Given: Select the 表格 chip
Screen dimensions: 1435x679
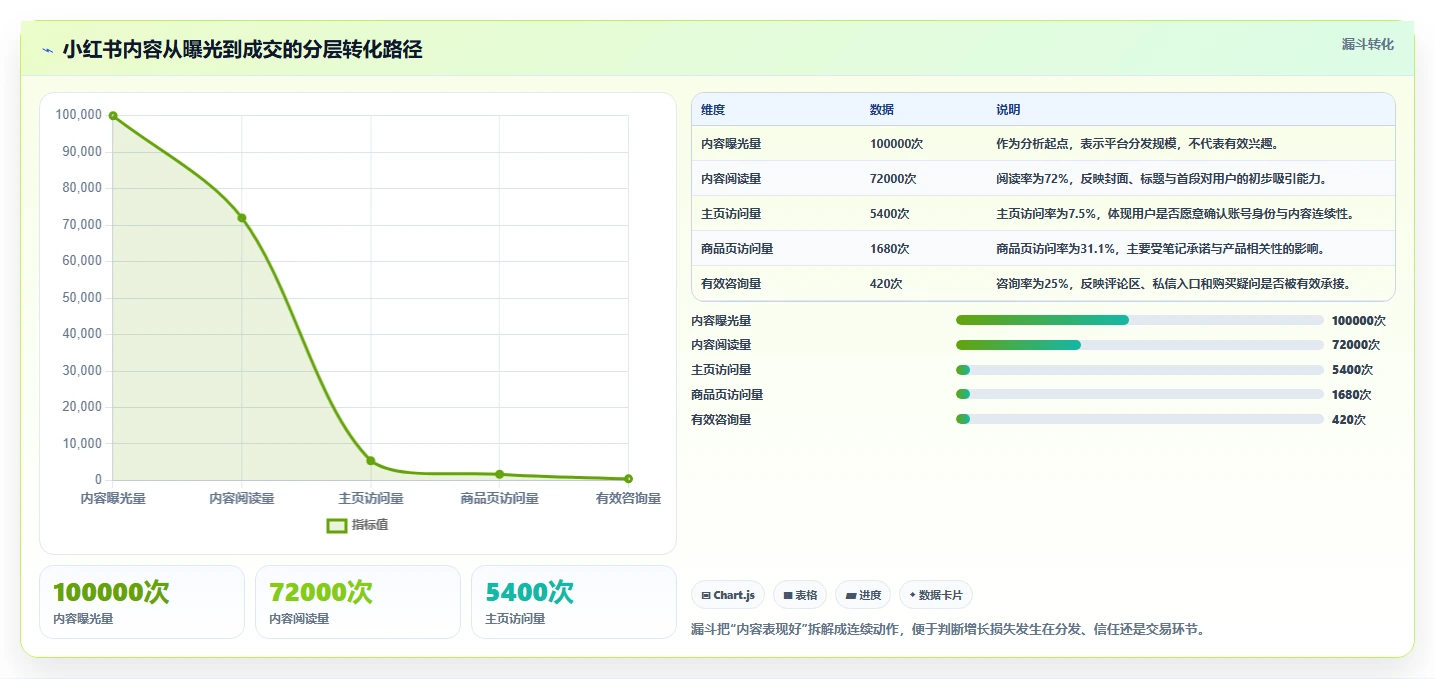Looking at the screenshot, I should pos(800,595).
